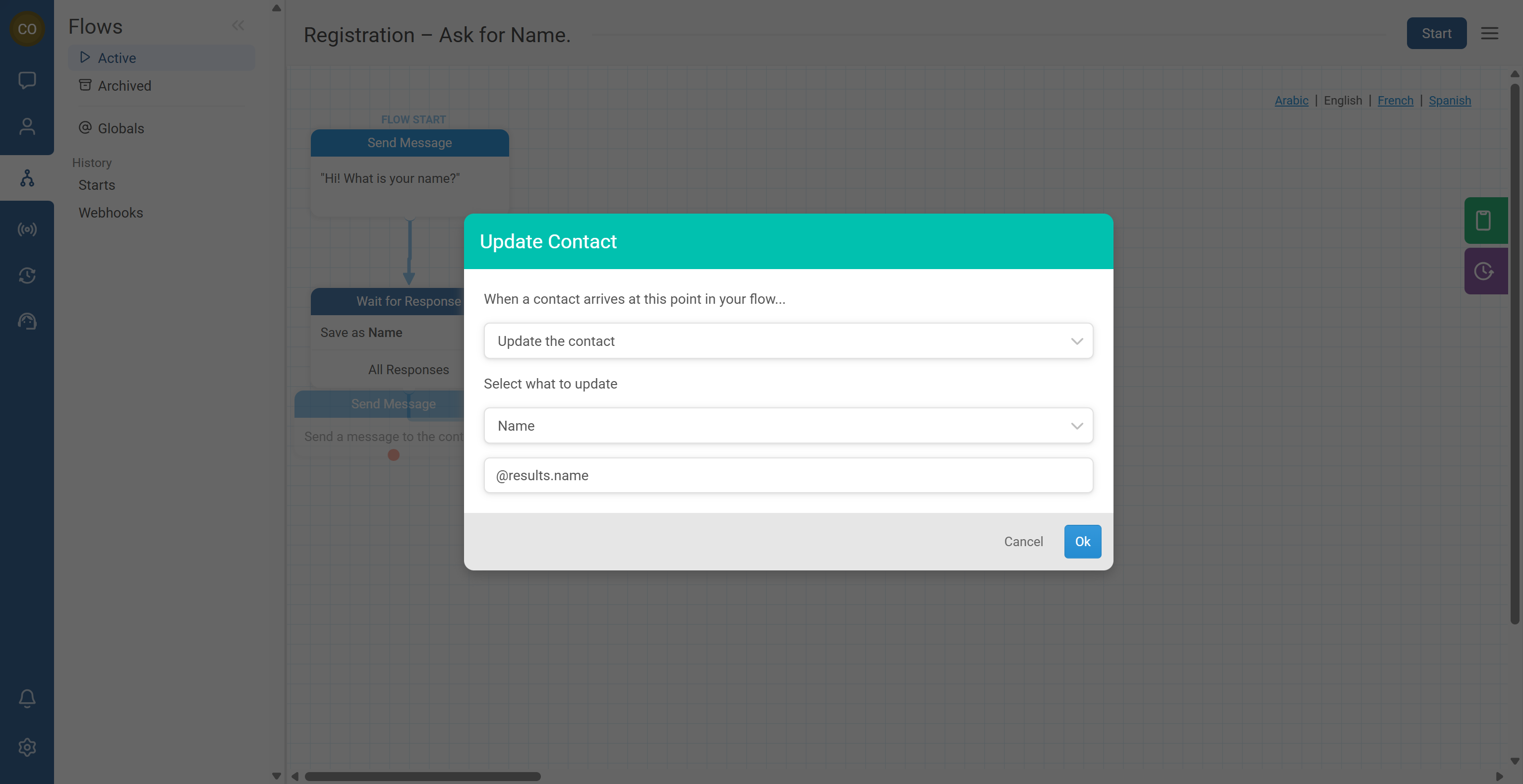Open the contacts person icon
This screenshot has height=784, width=1523.
point(27,126)
